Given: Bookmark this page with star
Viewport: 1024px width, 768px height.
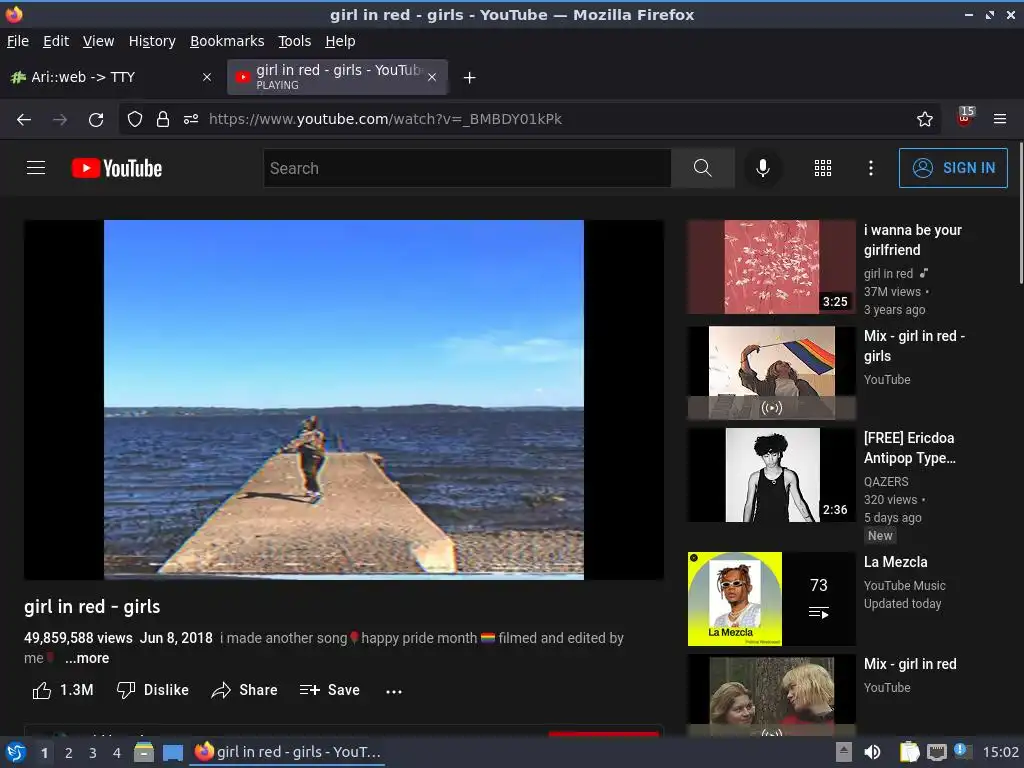Looking at the screenshot, I should pos(925,119).
